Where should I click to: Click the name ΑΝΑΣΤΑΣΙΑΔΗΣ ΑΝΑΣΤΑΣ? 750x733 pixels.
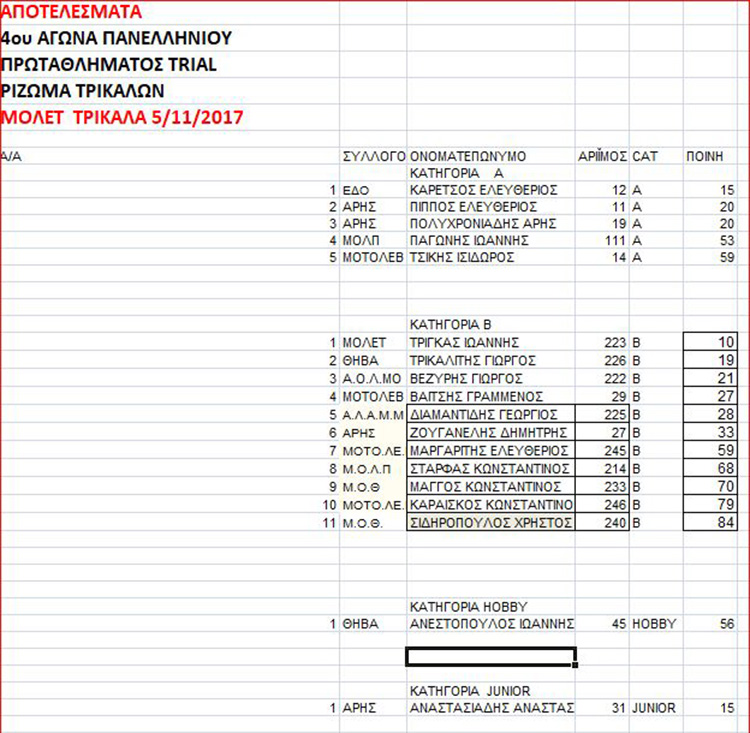(492, 708)
